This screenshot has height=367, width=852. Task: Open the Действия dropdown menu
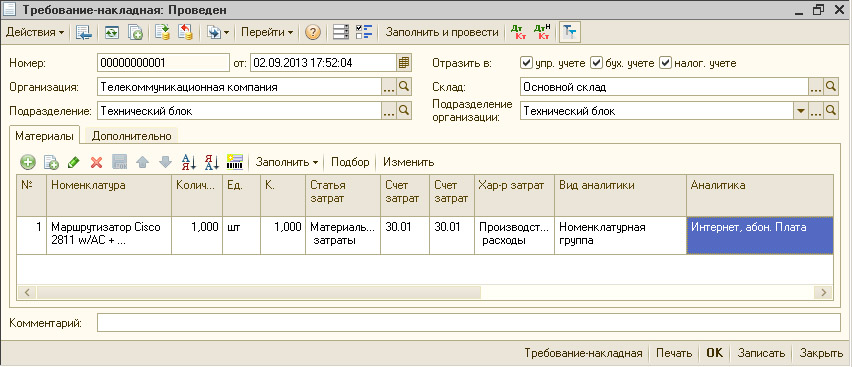point(35,33)
